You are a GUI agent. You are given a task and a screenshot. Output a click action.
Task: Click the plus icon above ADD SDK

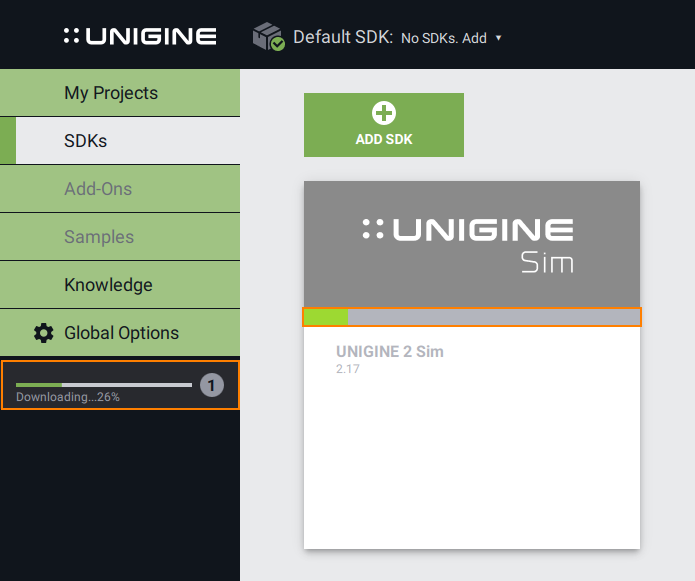(x=384, y=114)
